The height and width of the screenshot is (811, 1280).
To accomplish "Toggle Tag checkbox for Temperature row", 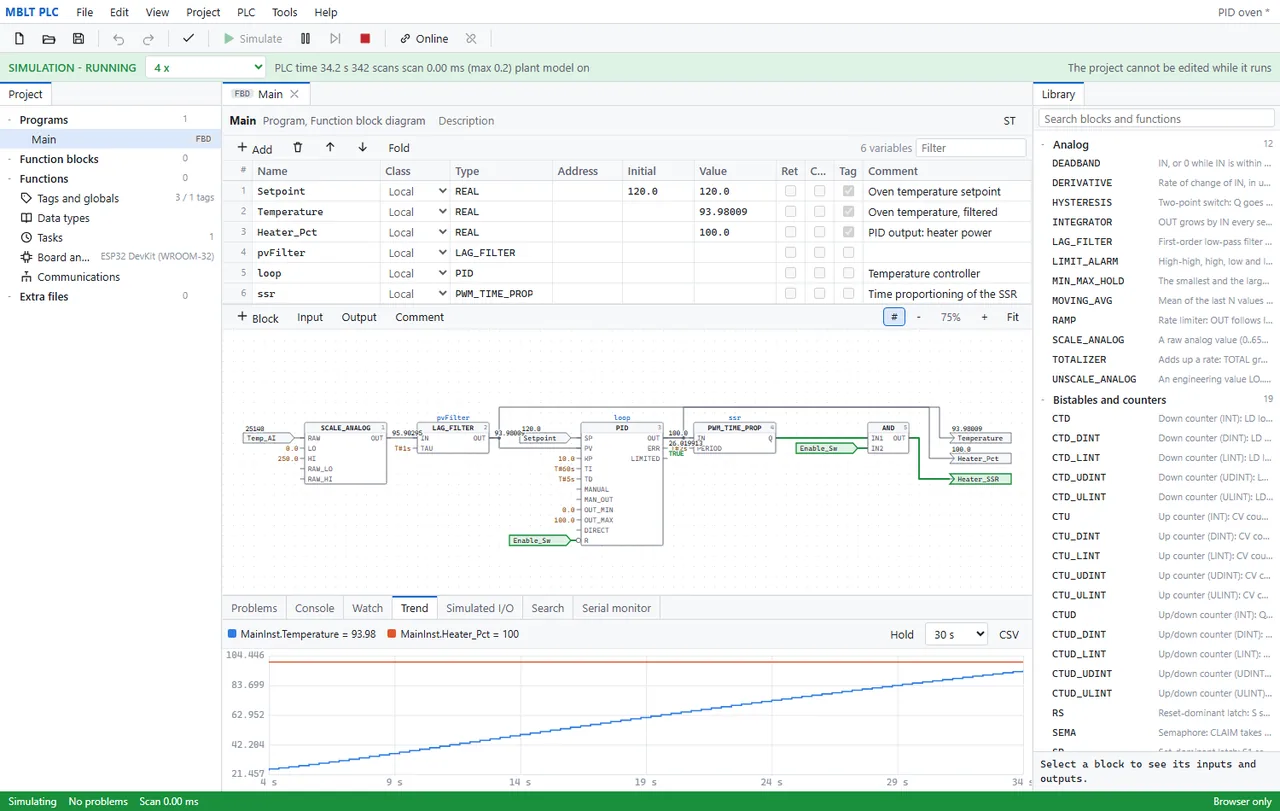I will coord(849,212).
